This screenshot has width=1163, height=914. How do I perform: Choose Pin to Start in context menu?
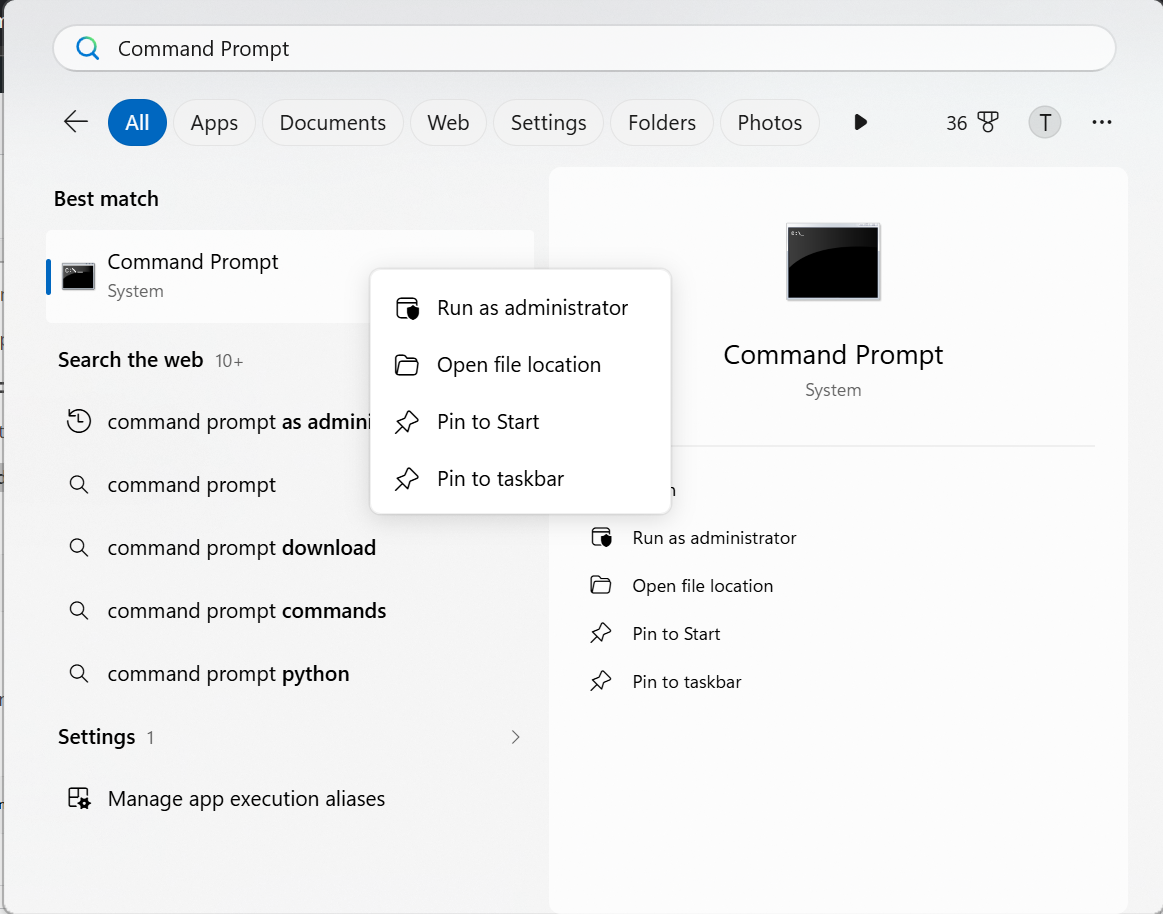point(520,421)
